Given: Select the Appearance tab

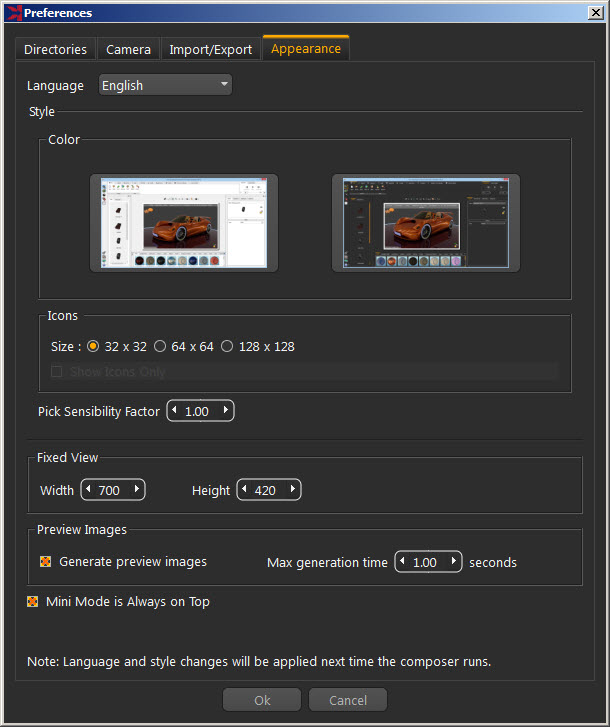Looking at the screenshot, I should [x=306, y=48].
